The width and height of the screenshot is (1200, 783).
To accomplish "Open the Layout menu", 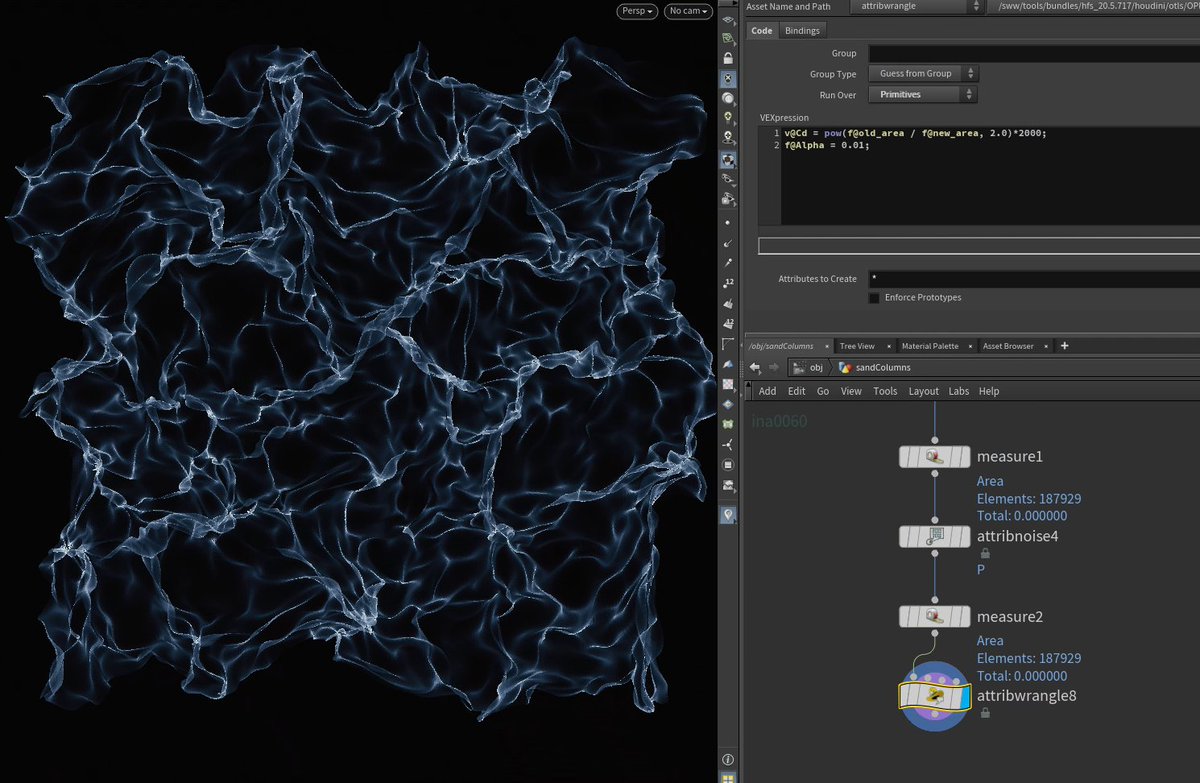I will [923, 391].
